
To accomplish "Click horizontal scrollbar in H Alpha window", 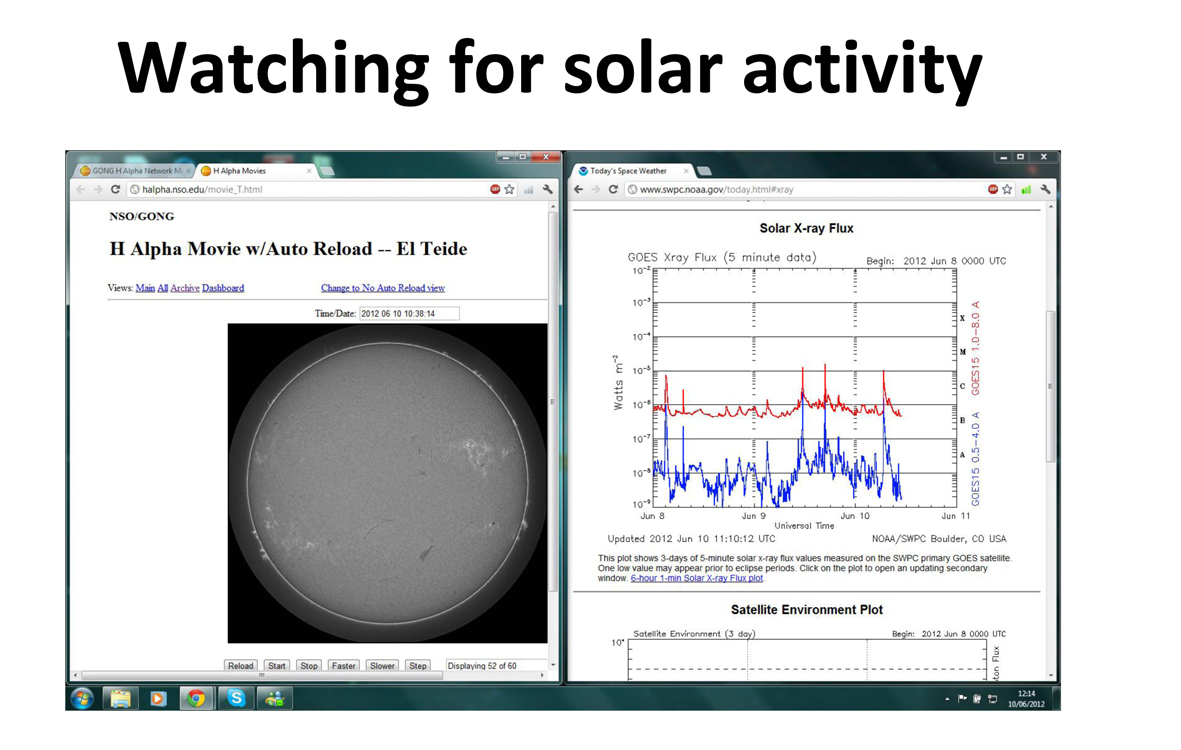I will 262,675.
